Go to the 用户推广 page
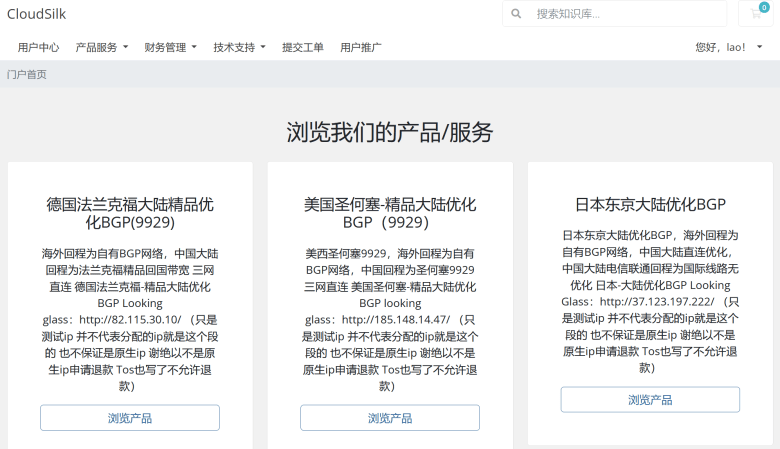Viewport: 780px width, 449px height. pyautogui.click(x=361, y=47)
